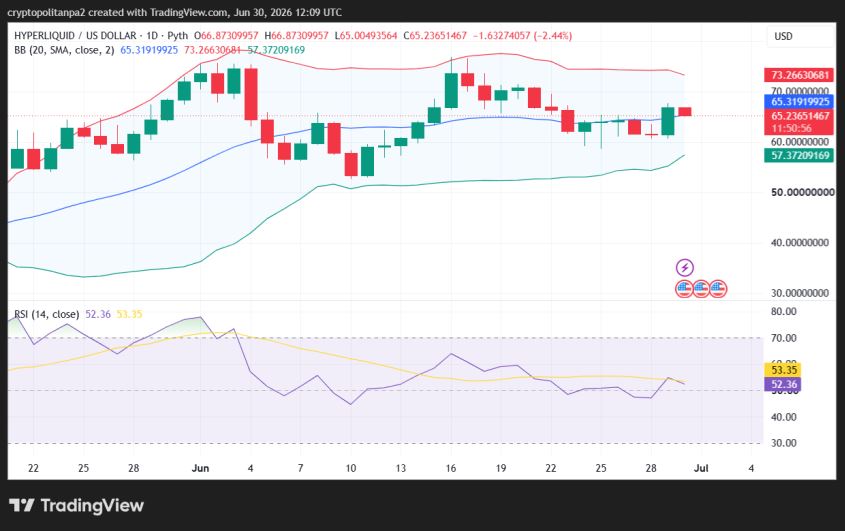This screenshot has height=531, width=845.
Task: Click the latest red candle at chart's right edge
Action: pyautogui.click(x=685, y=112)
